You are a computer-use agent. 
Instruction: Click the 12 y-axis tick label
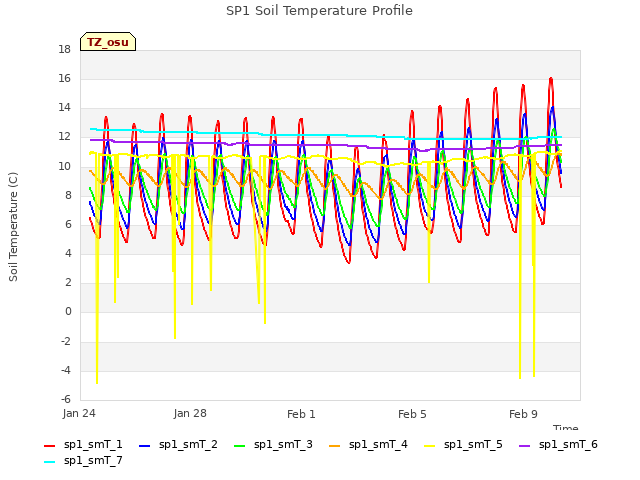coord(64,137)
